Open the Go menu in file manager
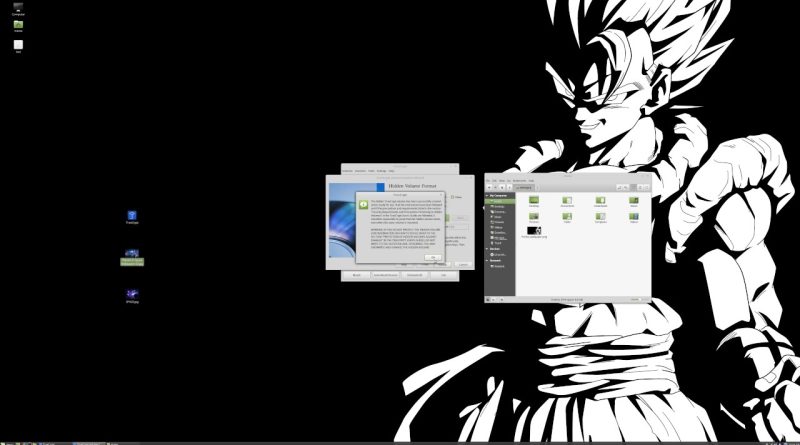Viewport: 800px width, 445px height. [509, 181]
